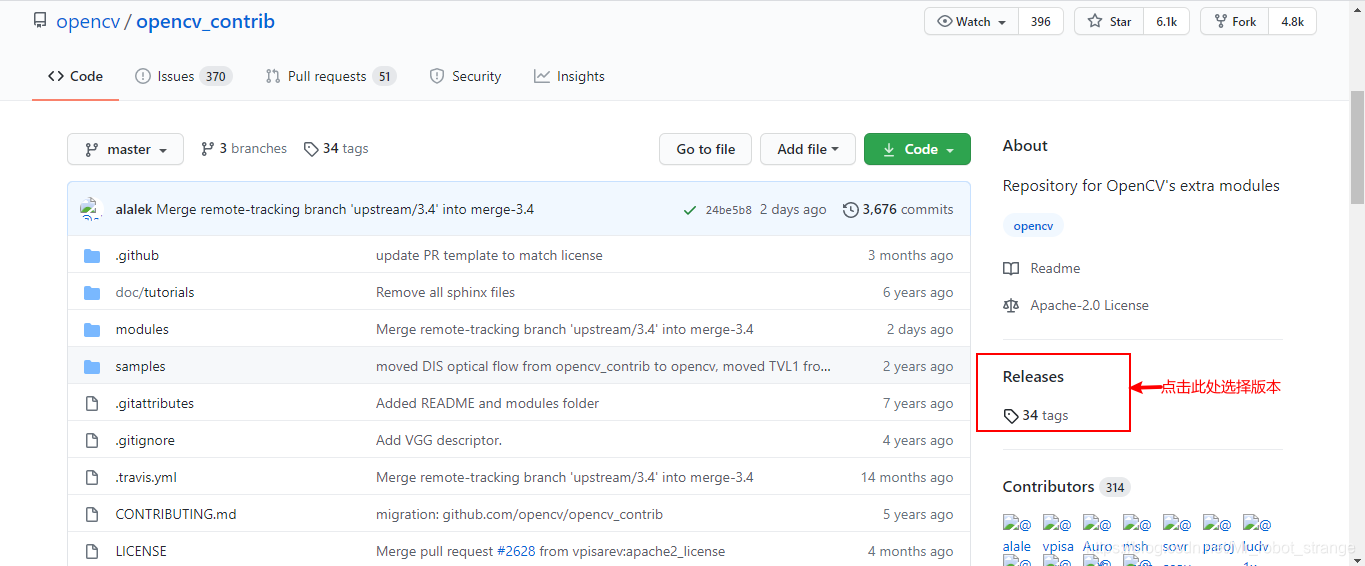Open the alalek author link

click(134, 209)
